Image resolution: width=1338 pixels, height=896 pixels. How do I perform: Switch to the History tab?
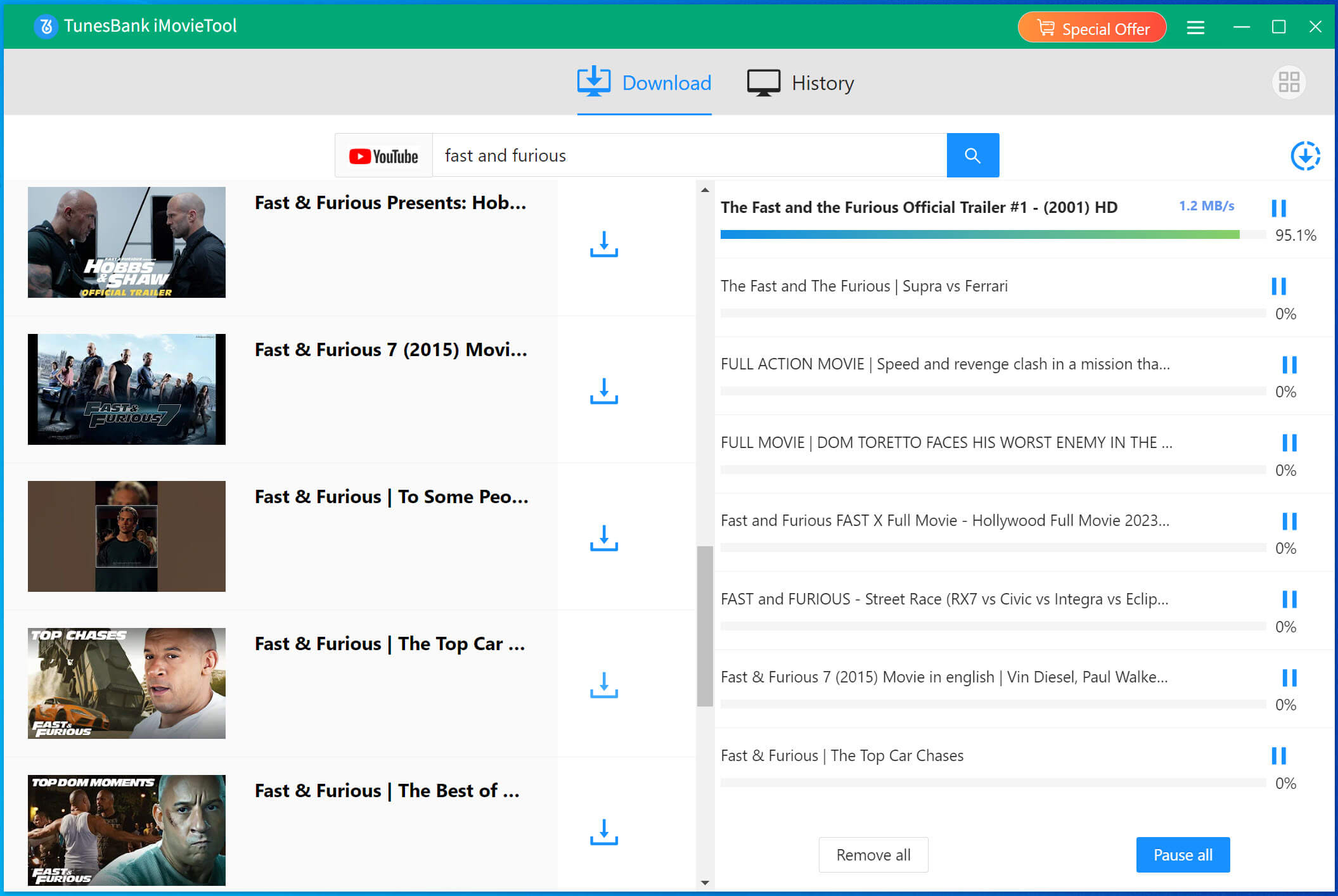click(801, 83)
